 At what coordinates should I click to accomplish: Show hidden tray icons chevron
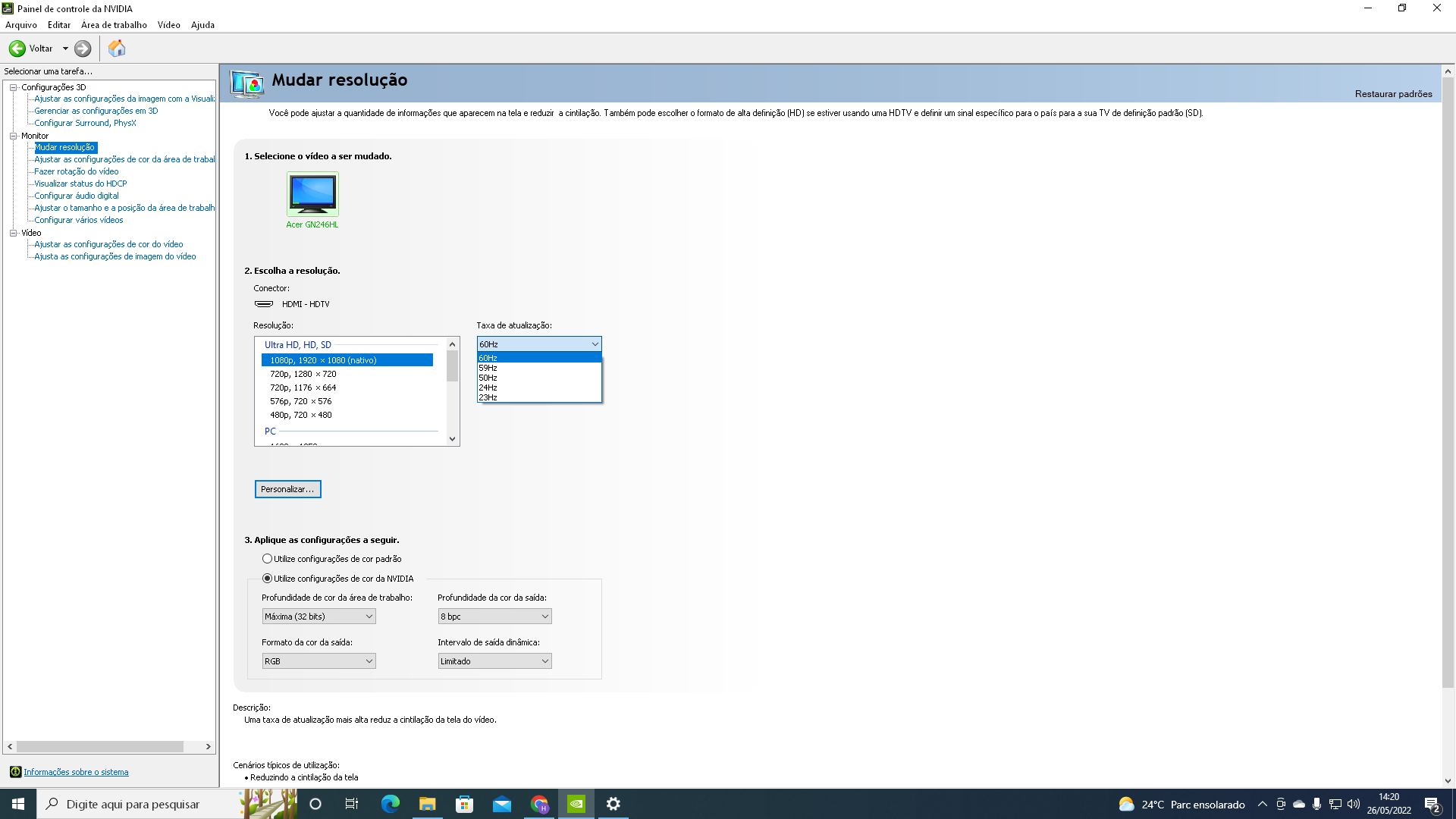[x=1263, y=804]
